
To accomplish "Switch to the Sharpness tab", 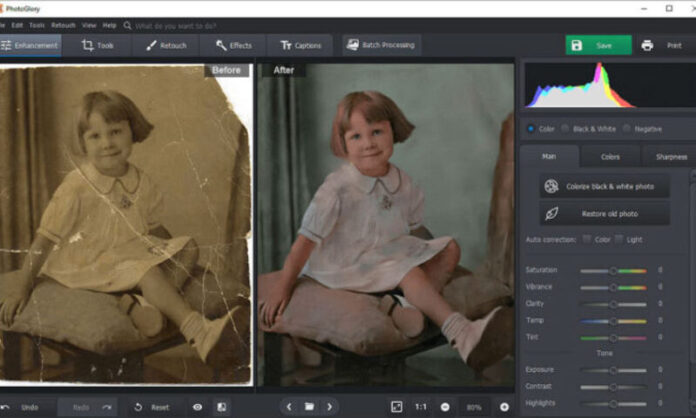I will tap(670, 157).
